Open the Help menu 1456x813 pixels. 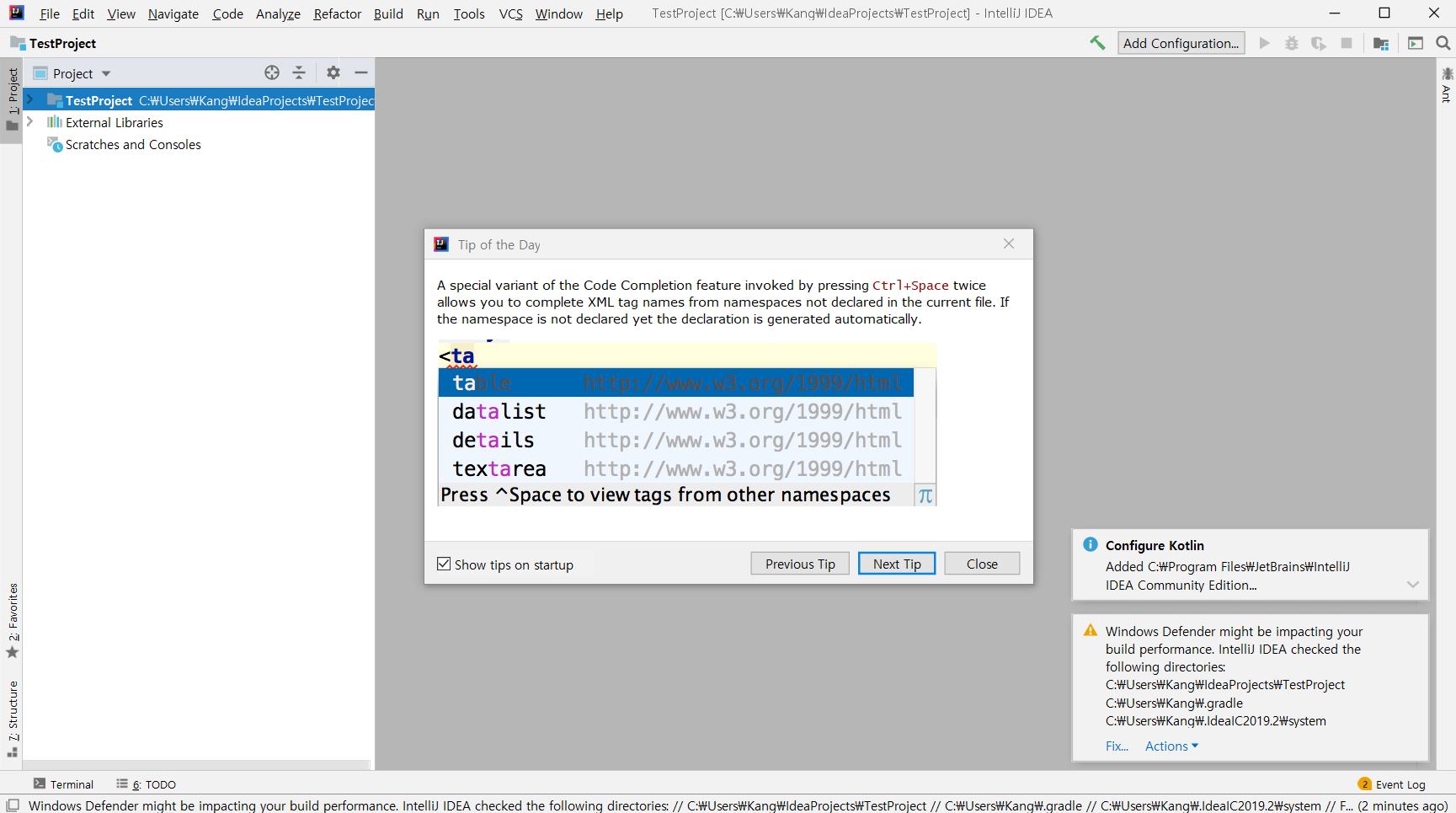(609, 13)
